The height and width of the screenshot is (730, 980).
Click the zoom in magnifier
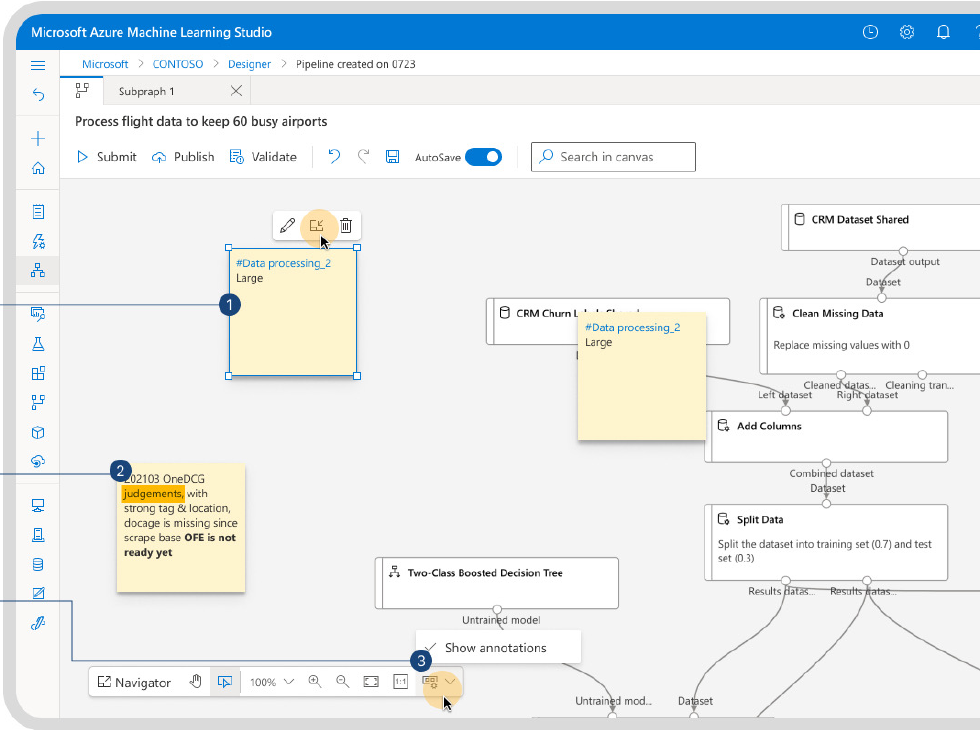(315, 681)
